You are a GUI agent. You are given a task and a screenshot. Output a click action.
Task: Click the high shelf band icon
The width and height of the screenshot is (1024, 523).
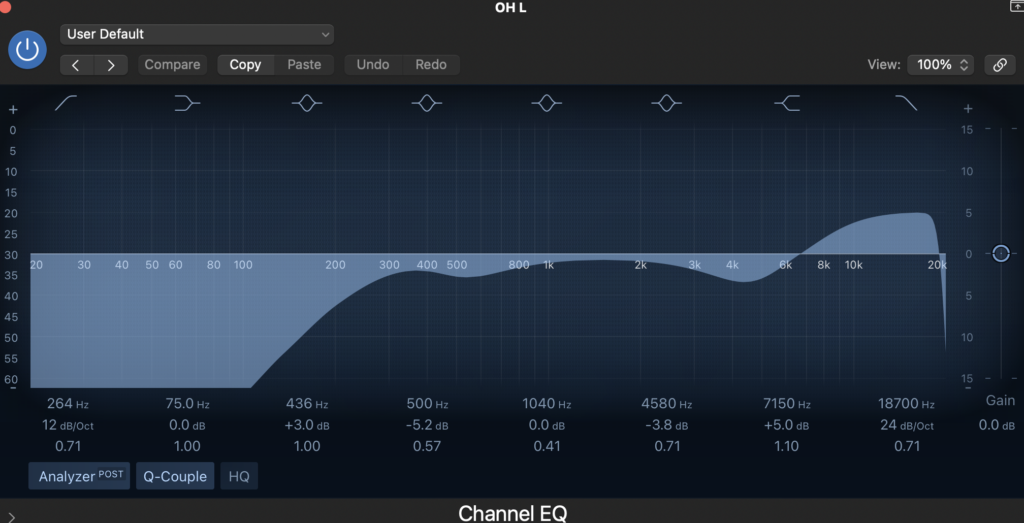pos(787,103)
